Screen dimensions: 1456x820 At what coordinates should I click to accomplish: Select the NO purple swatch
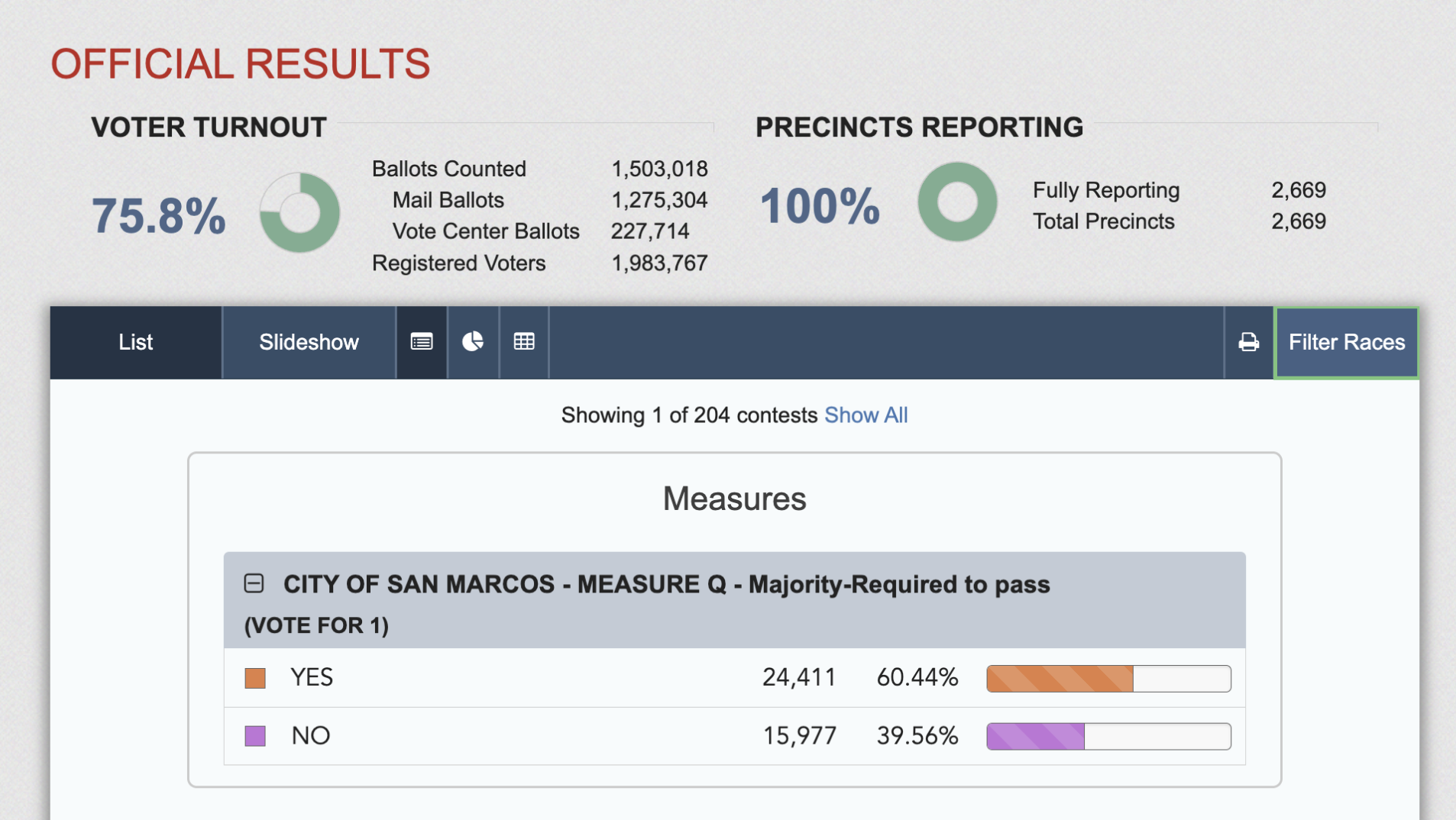(x=254, y=735)
